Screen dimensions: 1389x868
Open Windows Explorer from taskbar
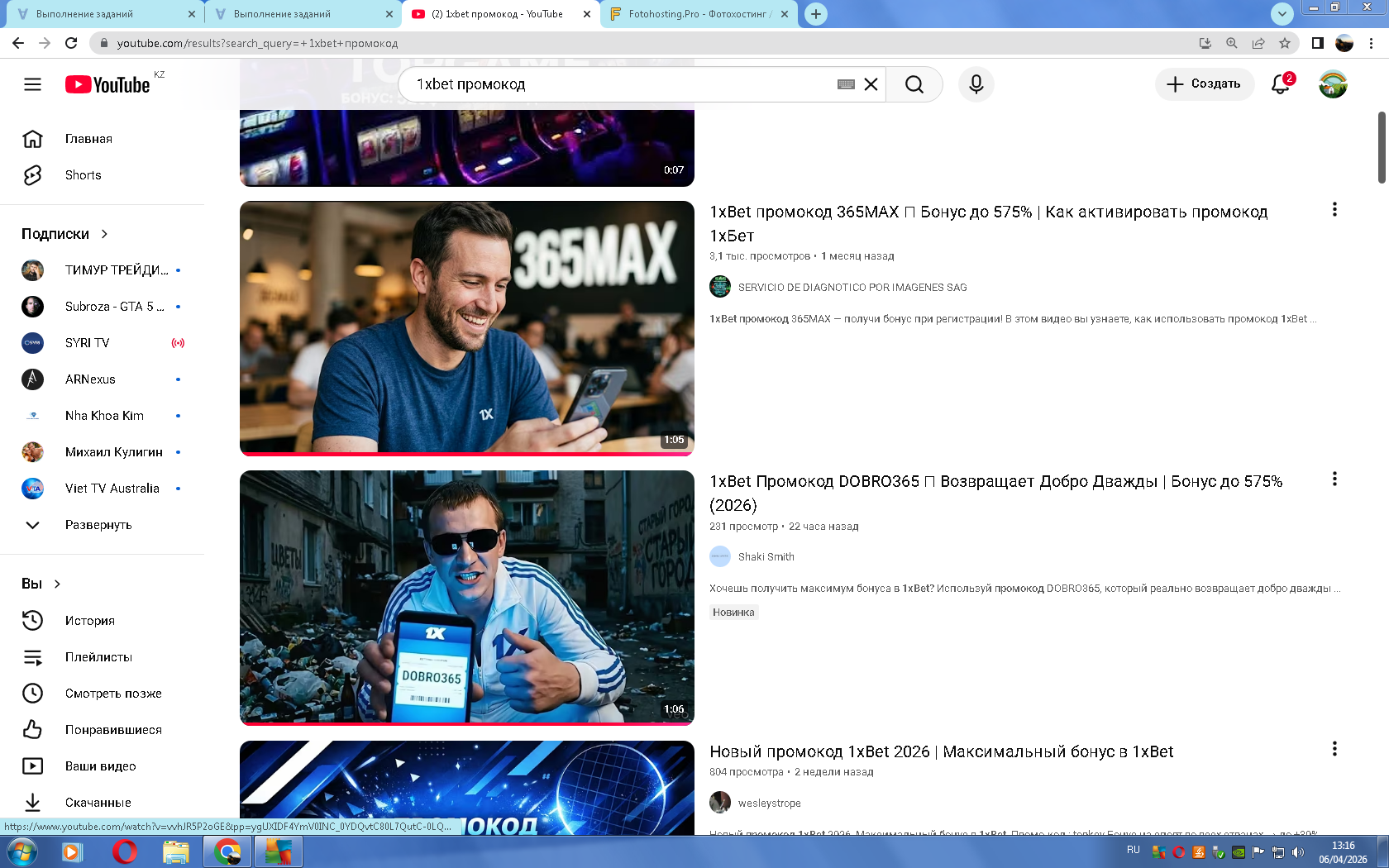click(175, 851)
